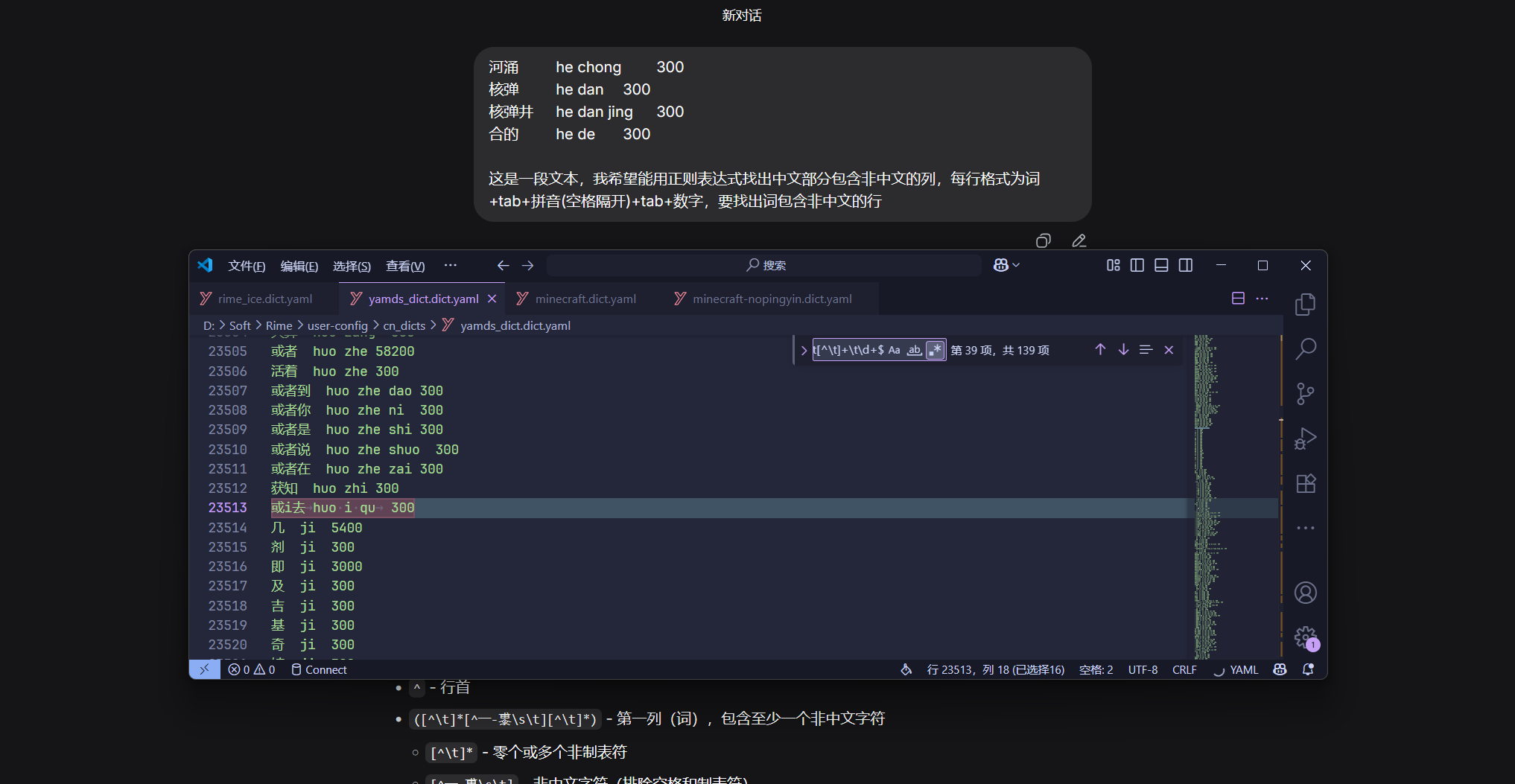The width and height of the screenshot is (1515, 784).
Task: Open the Copilot dropdown in title bar
Action: 1006,265
